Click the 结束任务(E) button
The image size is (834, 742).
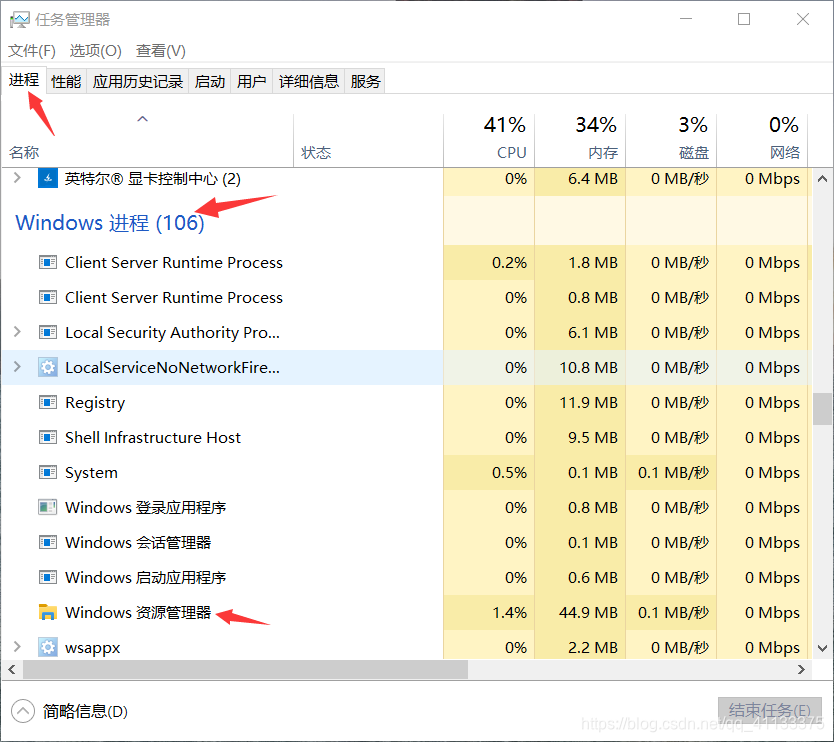coord(770,711)
